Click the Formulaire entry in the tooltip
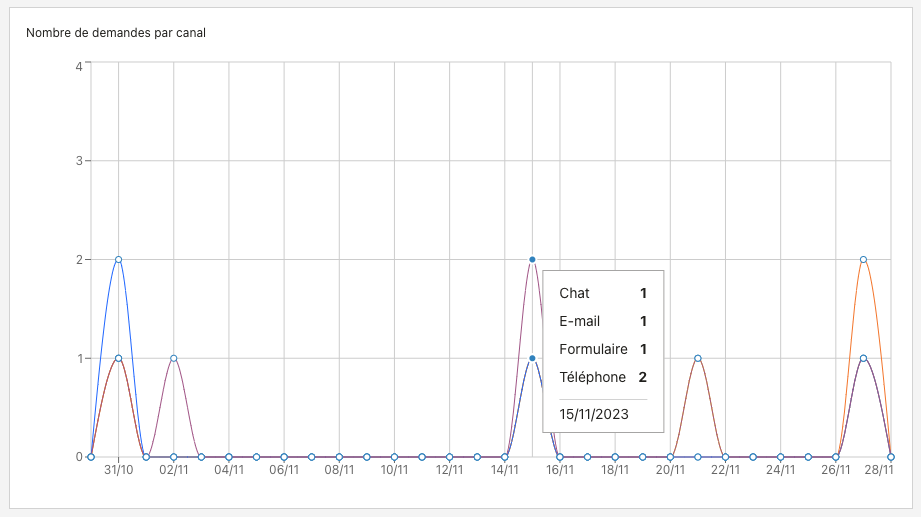The height and width of the screenshot is (517, 921). [602, 349]
